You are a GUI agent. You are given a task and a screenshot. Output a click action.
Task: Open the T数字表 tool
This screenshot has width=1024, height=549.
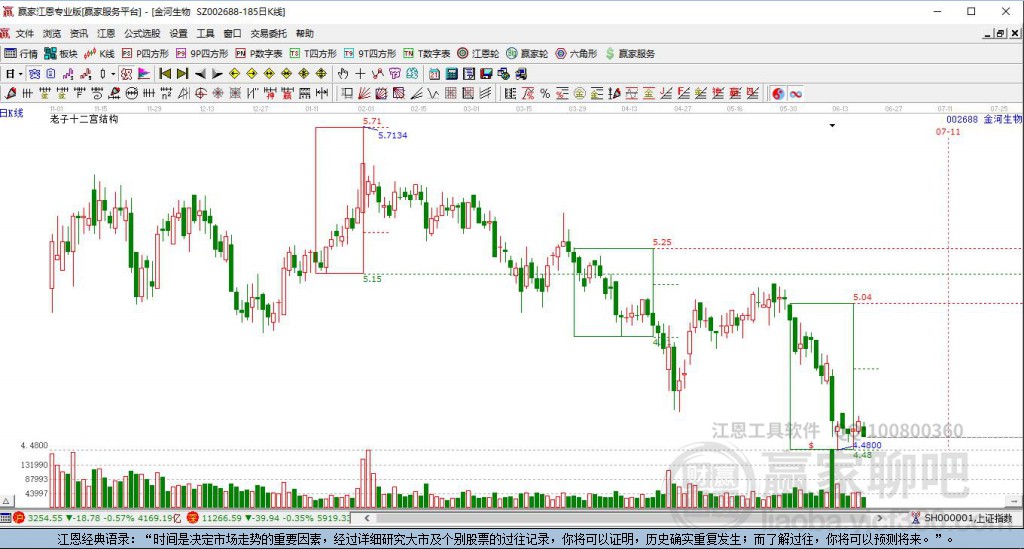coord(426,54)
